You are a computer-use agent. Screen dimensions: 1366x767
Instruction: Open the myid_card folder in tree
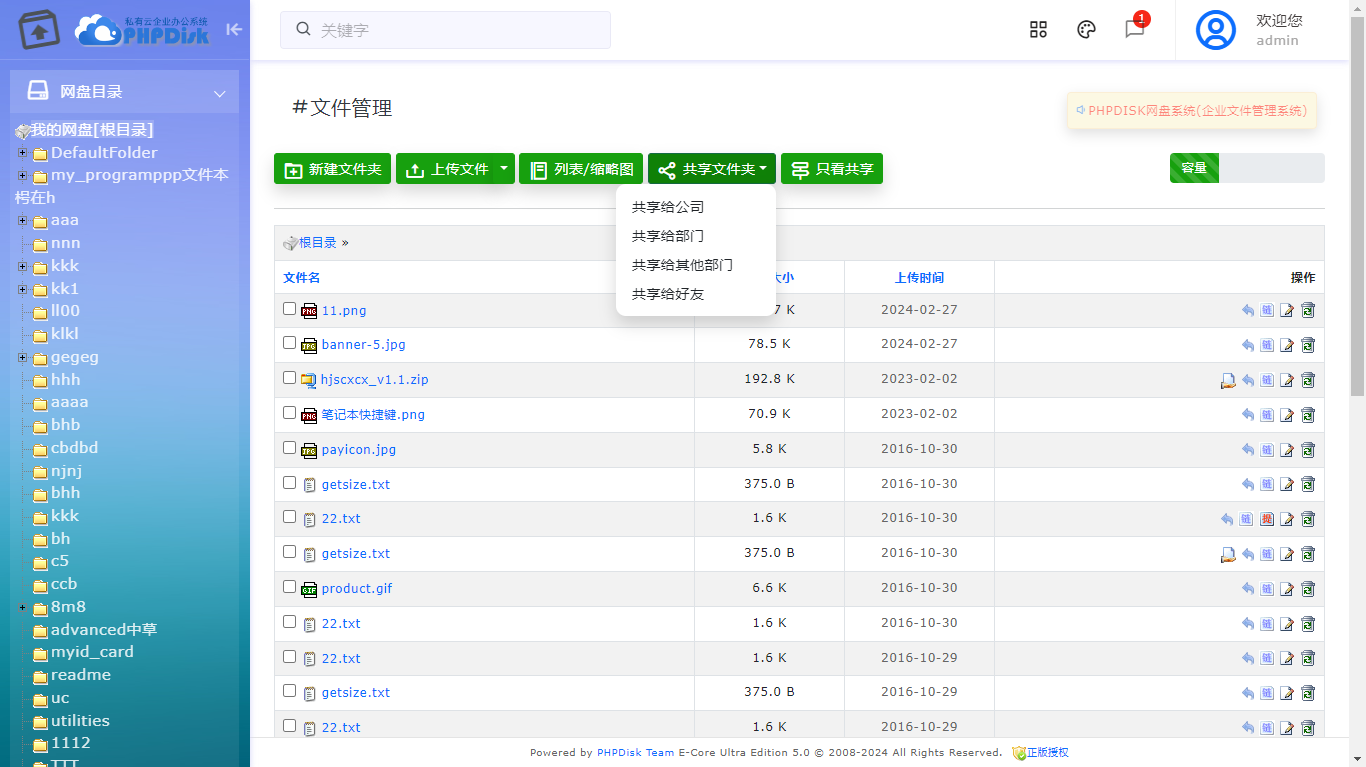[92, 652]
